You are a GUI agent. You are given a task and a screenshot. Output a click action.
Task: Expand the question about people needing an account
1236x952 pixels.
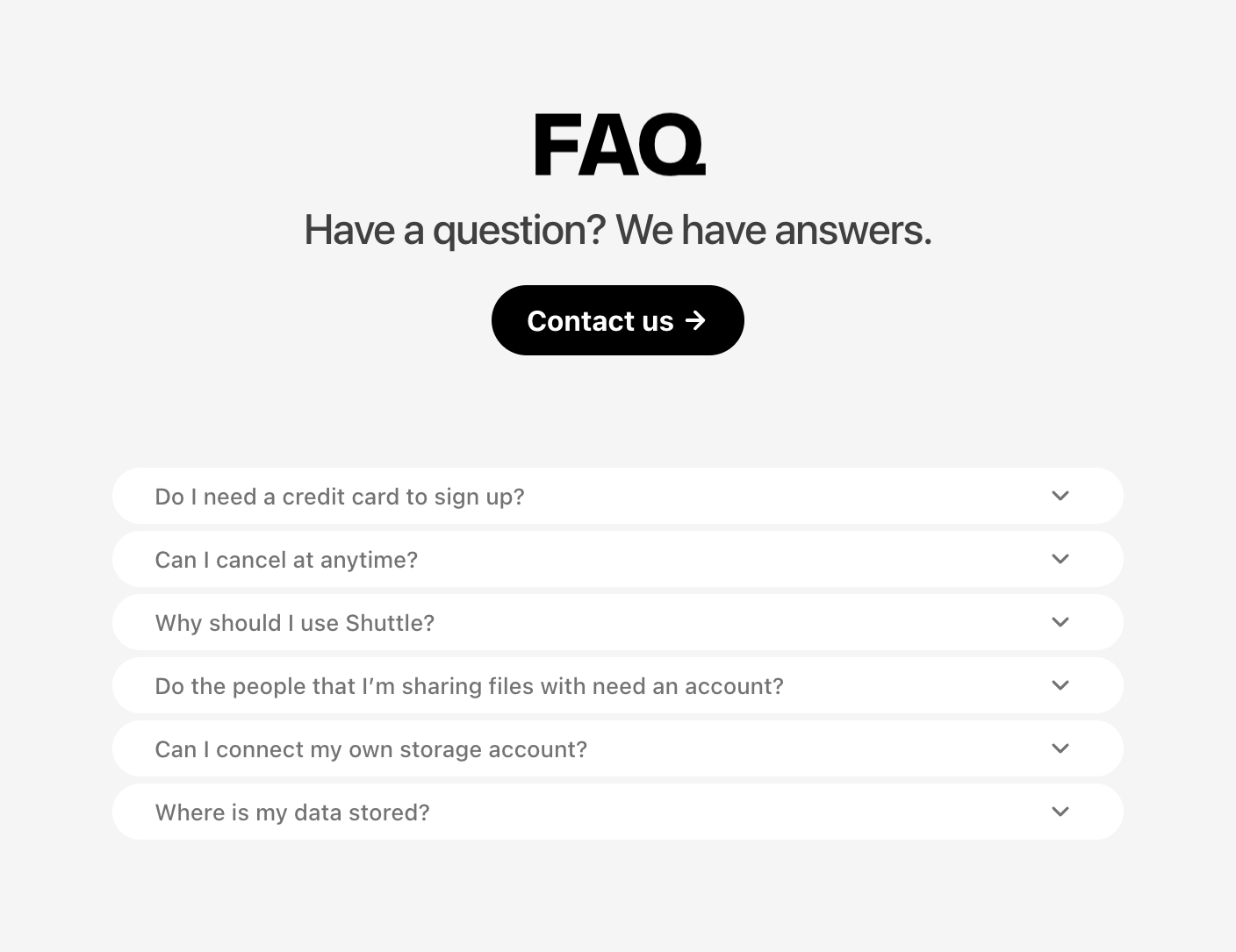469,686
